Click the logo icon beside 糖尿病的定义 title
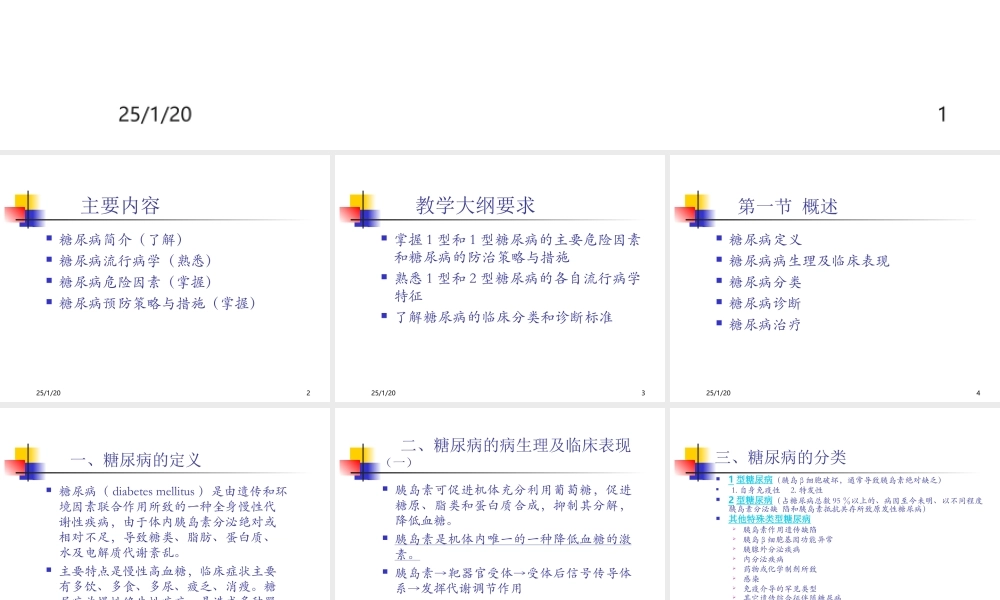 coord(27,460)
